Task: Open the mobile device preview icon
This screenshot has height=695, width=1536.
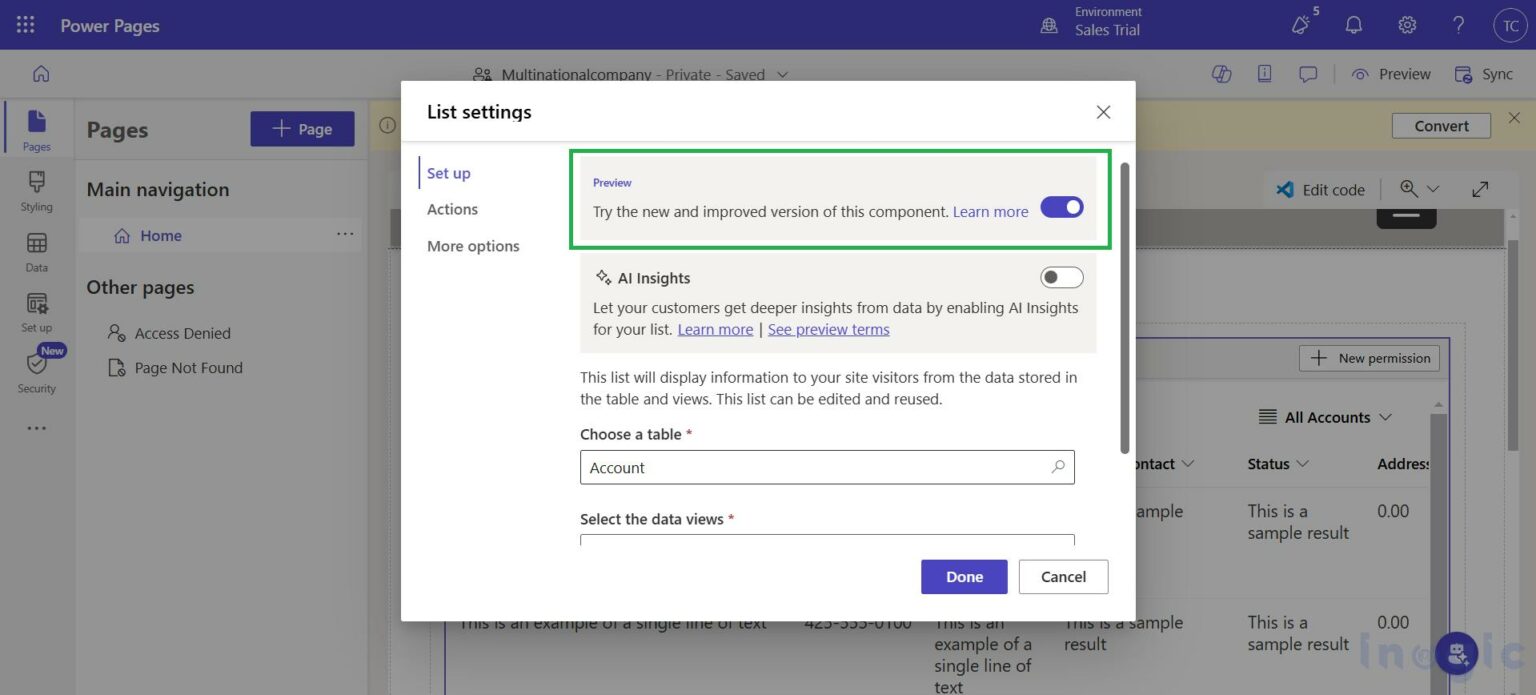Action: (x=1264, y=73)
